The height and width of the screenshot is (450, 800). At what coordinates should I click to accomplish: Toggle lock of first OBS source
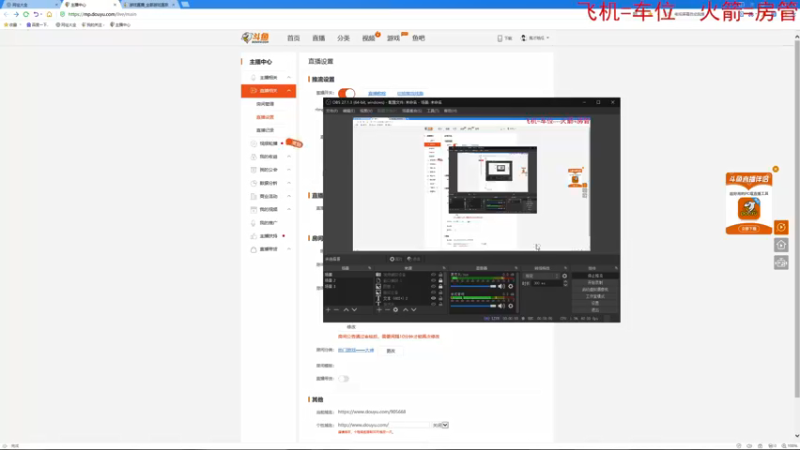click(440, 274)
